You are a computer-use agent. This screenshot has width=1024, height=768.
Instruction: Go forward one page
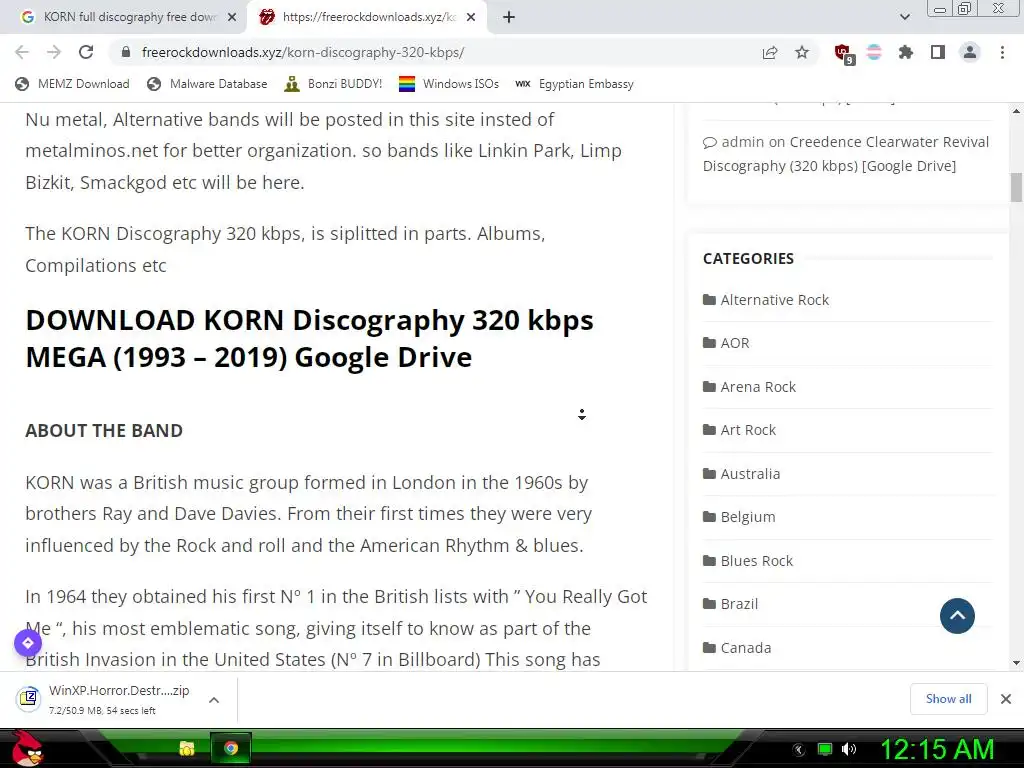pyautogui.click(x=54, y=52)
